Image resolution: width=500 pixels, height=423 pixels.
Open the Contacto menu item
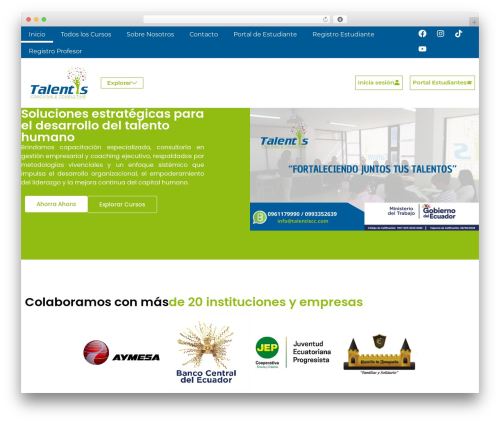[204, 34]
